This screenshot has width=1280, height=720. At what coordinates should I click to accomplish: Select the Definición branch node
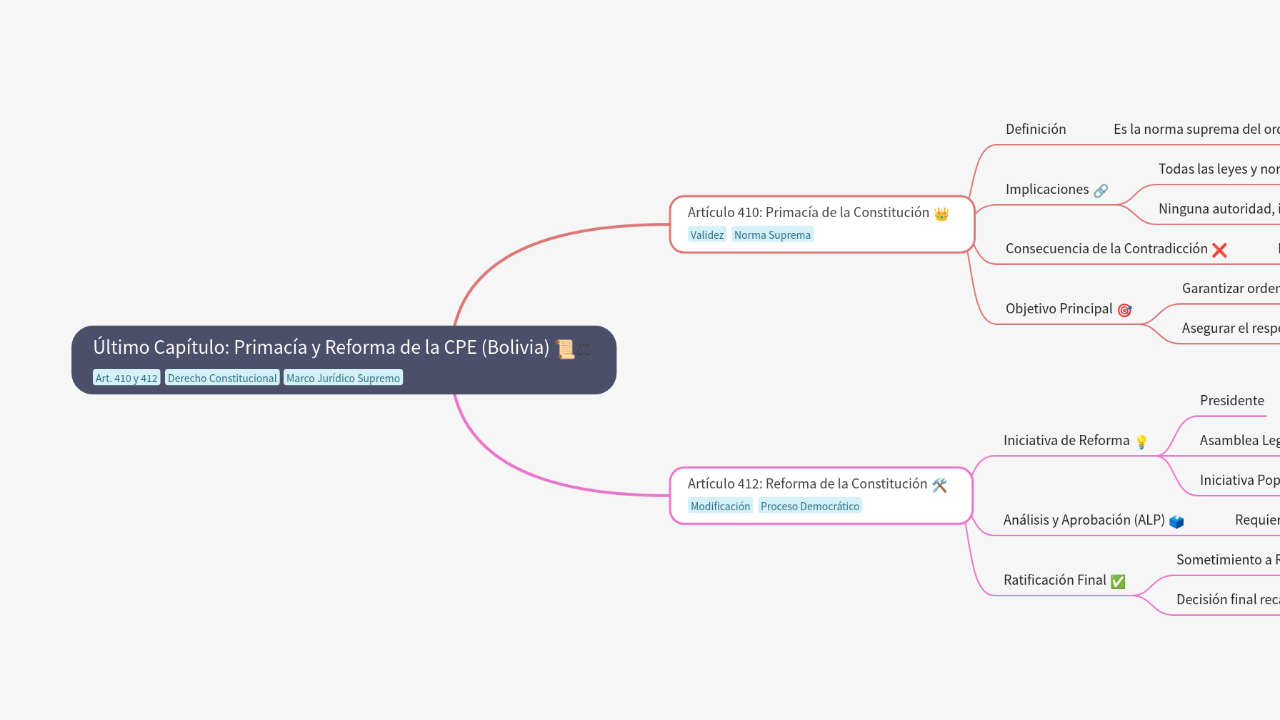click(x=1035, y=129)
